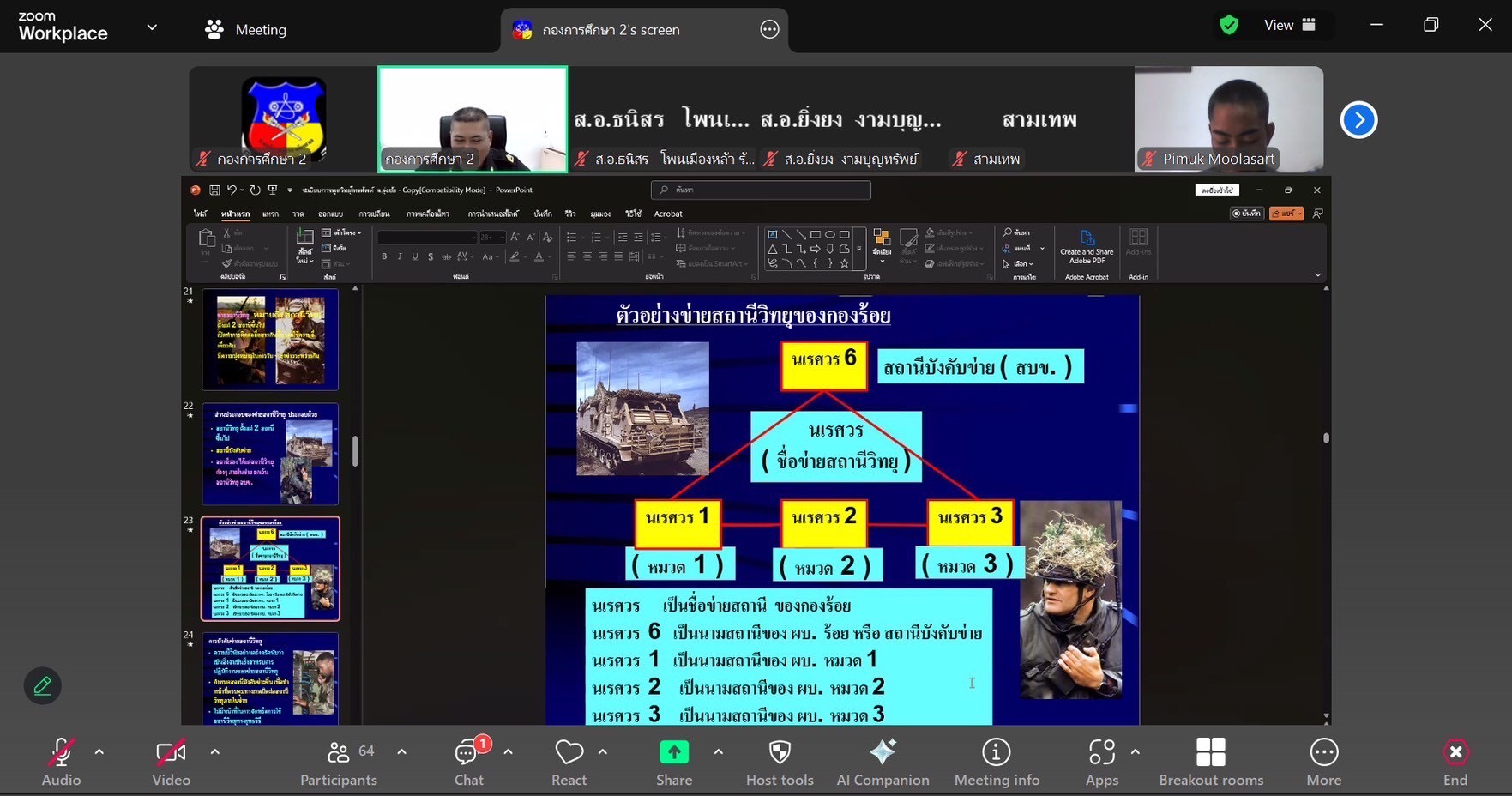Image resolution: width=1512 pixels, height=796 pixels.
Task: Toggle the bullets list button
Action: pyautogui.click(x=572, y=238)
